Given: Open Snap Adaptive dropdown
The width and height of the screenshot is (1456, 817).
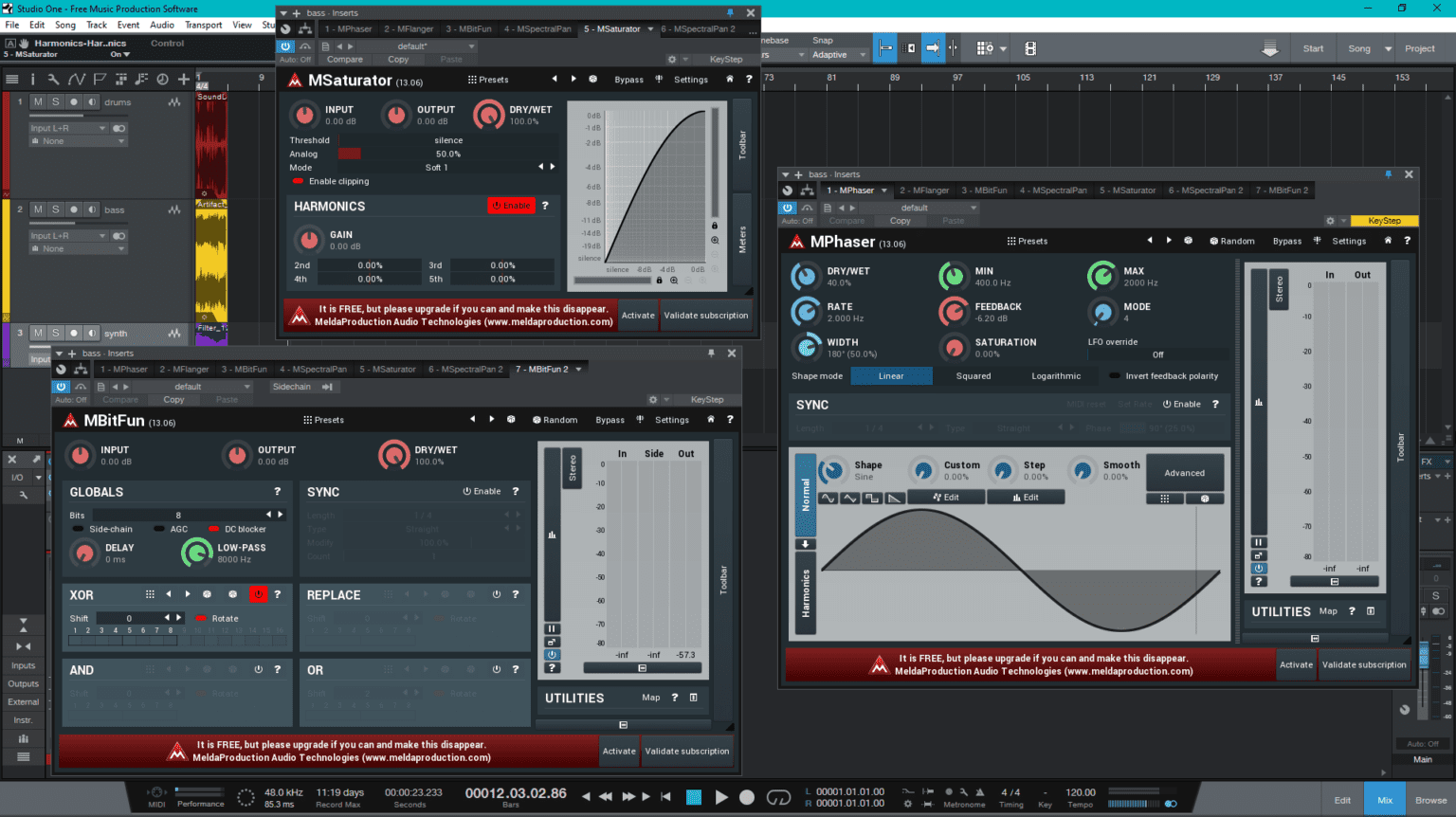Looking at the screenshot, I should pos(839,55).
